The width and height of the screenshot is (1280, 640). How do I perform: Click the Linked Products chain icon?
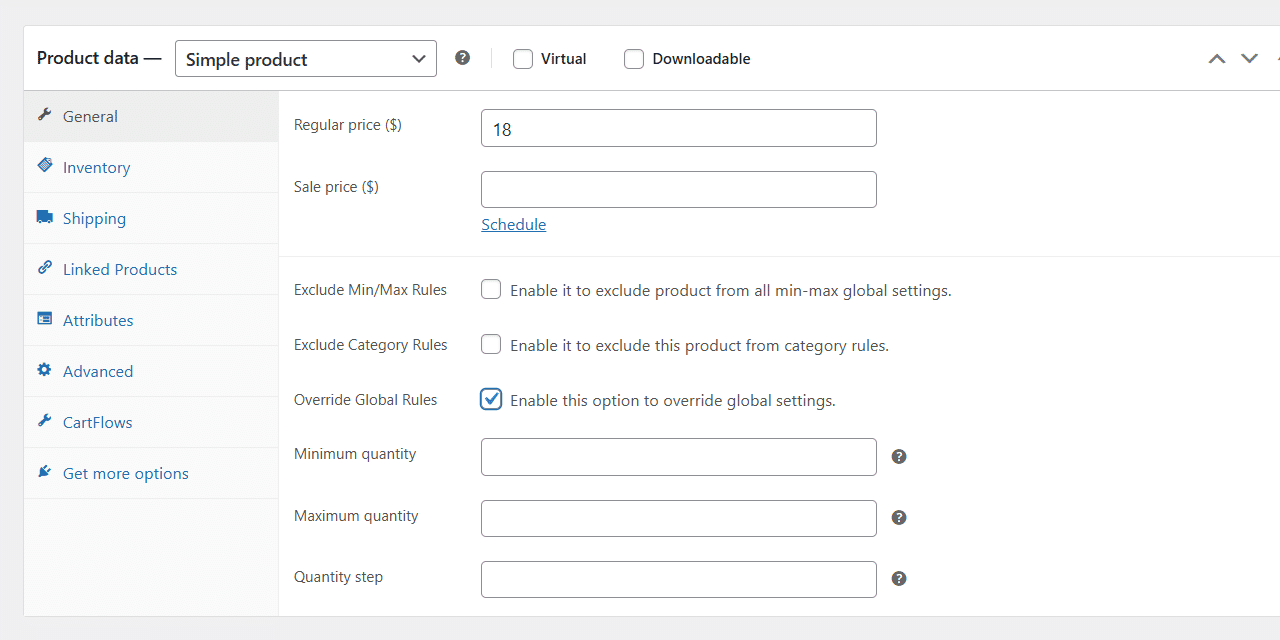tap(44, 267)
